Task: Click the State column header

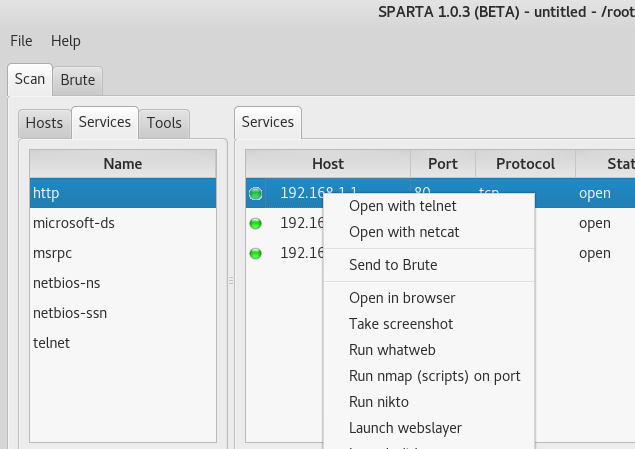Action: pos(605,164)
